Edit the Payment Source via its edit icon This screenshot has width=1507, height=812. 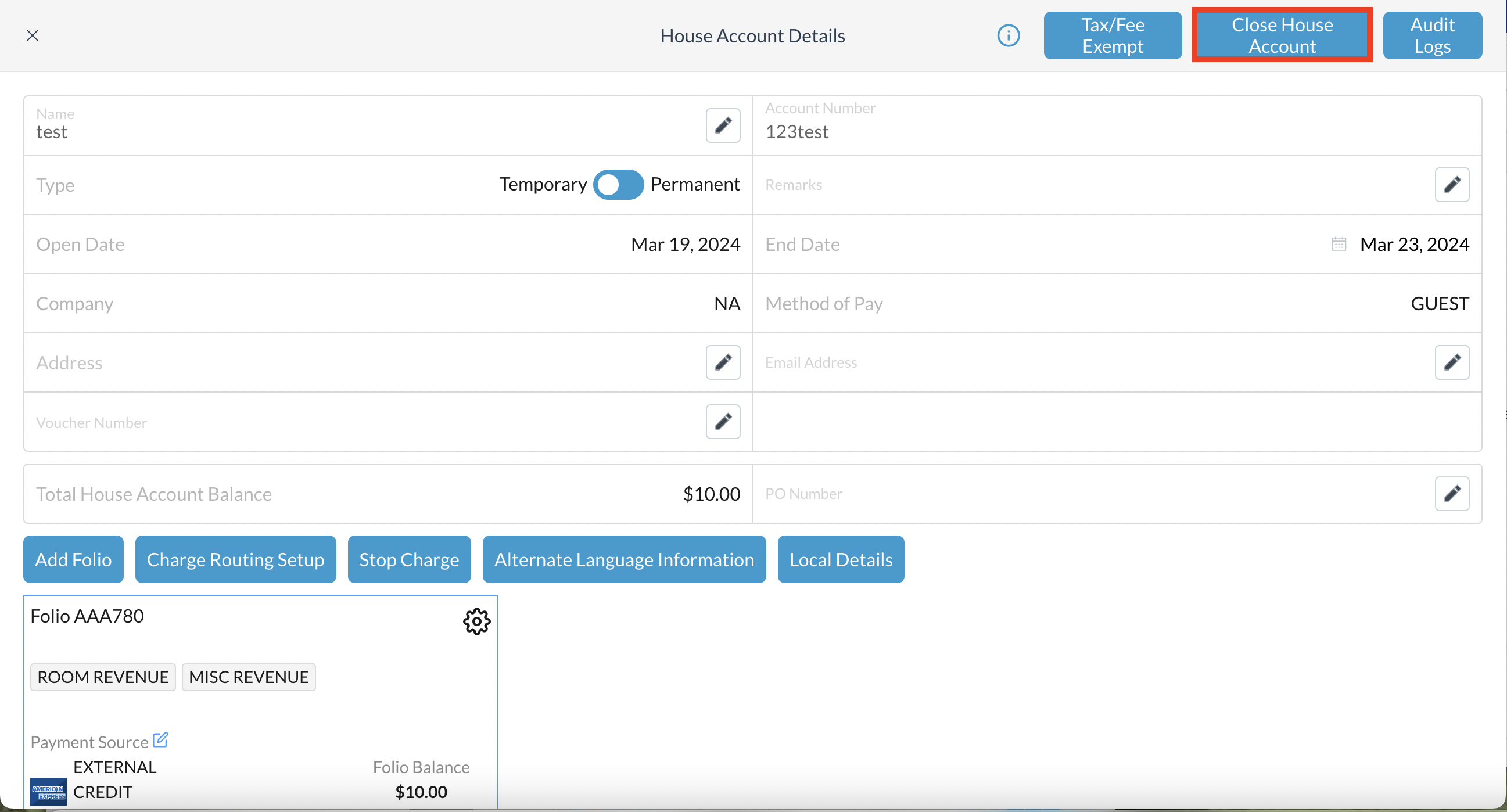pyautogui.click(x=160, y=740)
